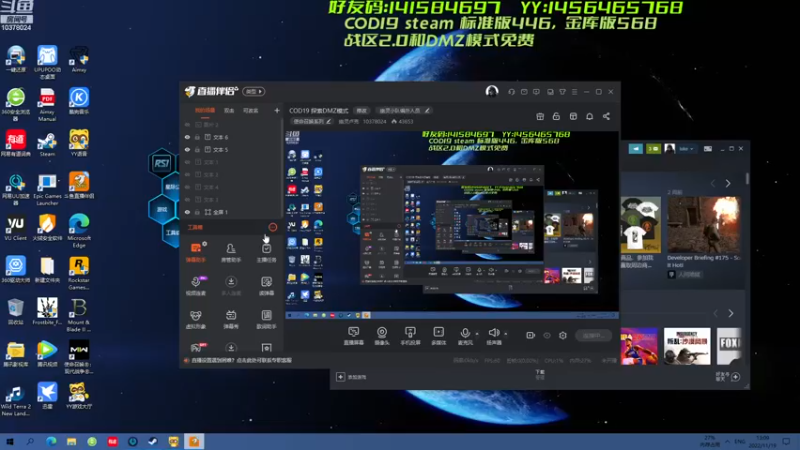Open the T-shirt merchandise thumbnail in Steam
This screenshot has width=800, height=450.
click(640, 225)
